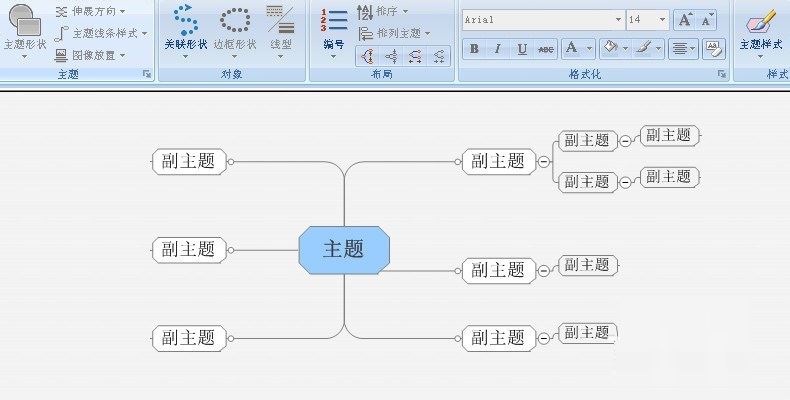Collapse the bottom-right 副主题 branch
This screenshot has height=400, width=790.
pyautogui.click(x=544, y=339)
